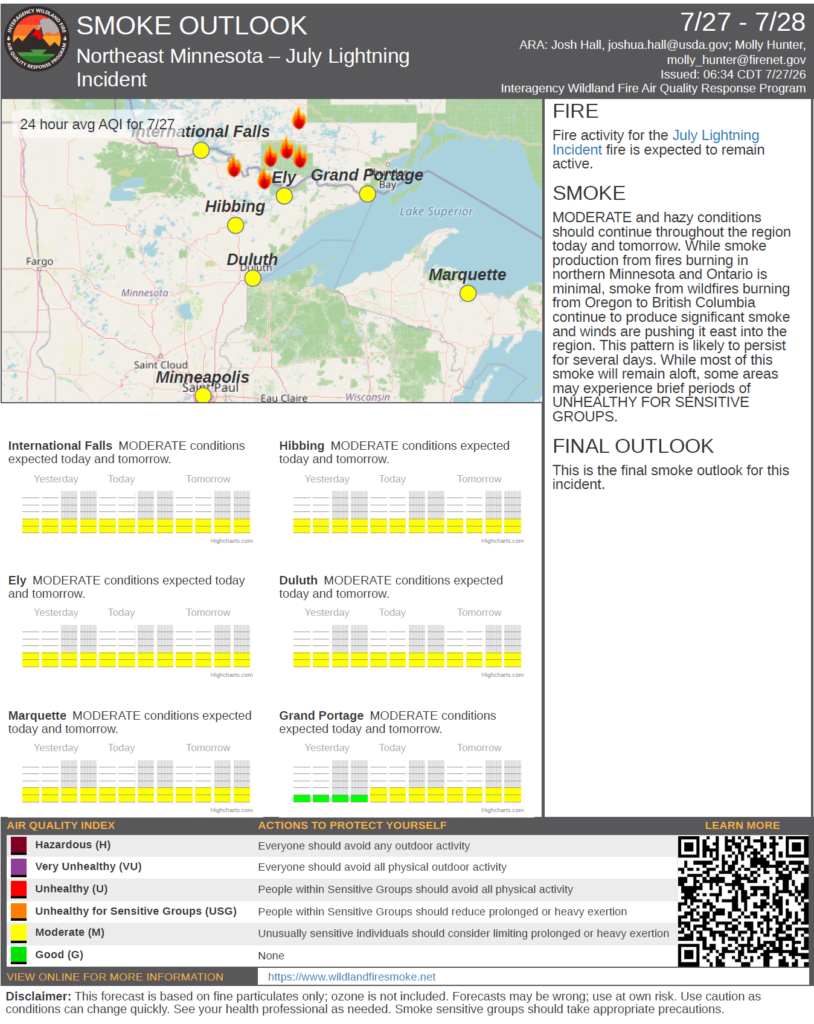The image size is (814, 1024).
Task: Click the 'Duluth' forecast heading
Action: click(298, 580)
